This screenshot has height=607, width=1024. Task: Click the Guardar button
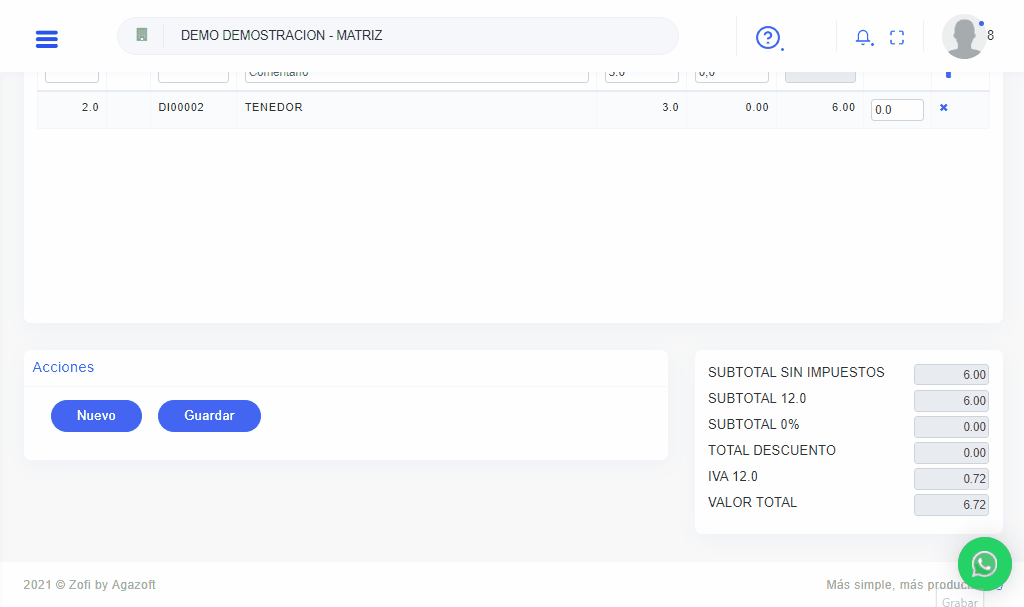pos(209,416)
